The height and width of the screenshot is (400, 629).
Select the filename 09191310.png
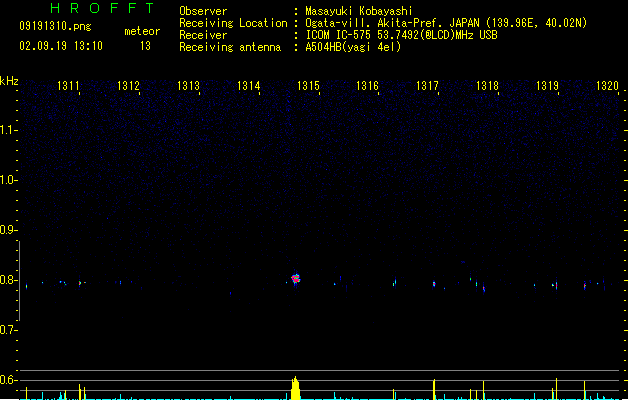pyautogui.click(x=55, y=26)
